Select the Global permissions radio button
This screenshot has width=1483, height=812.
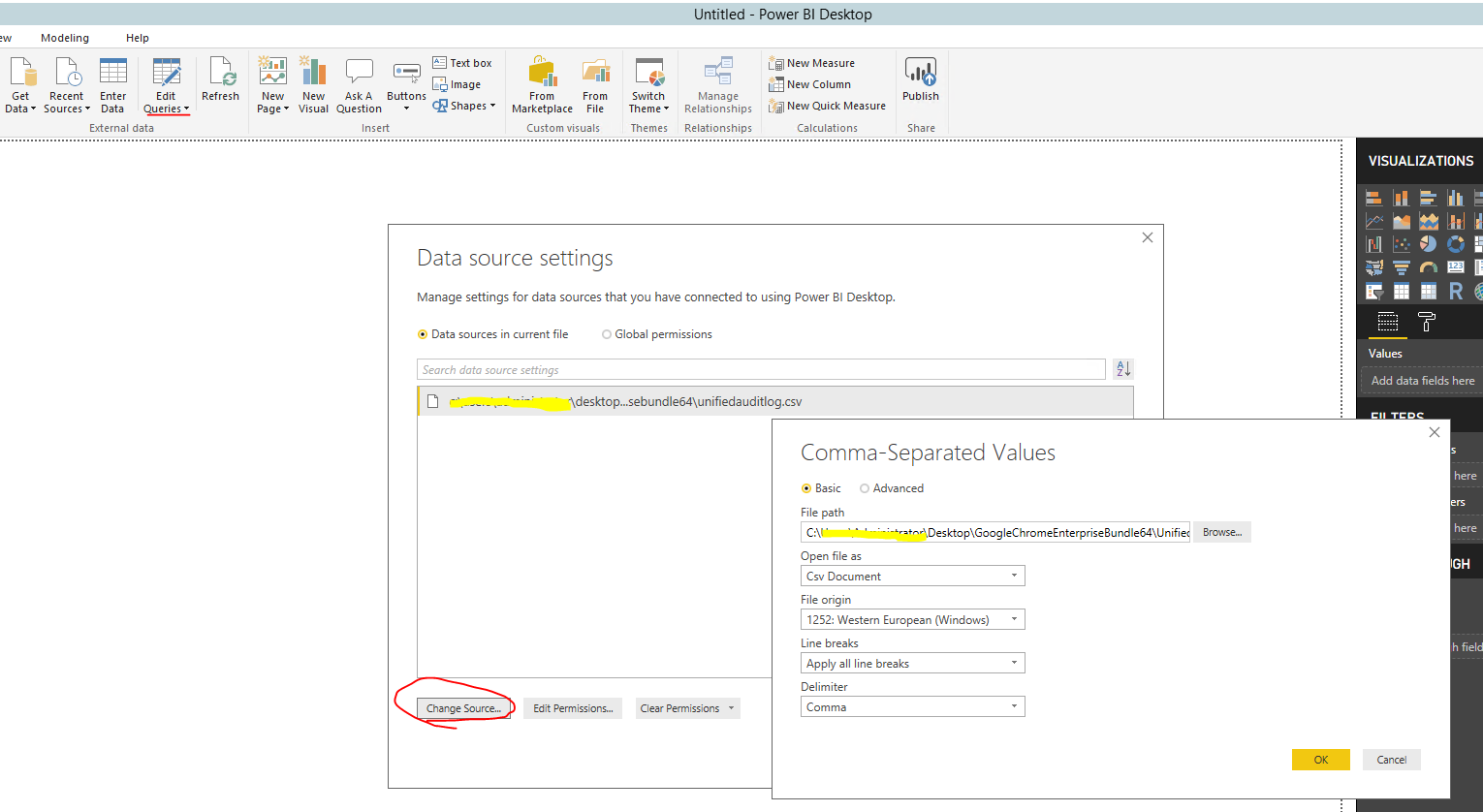coord(607,334)
